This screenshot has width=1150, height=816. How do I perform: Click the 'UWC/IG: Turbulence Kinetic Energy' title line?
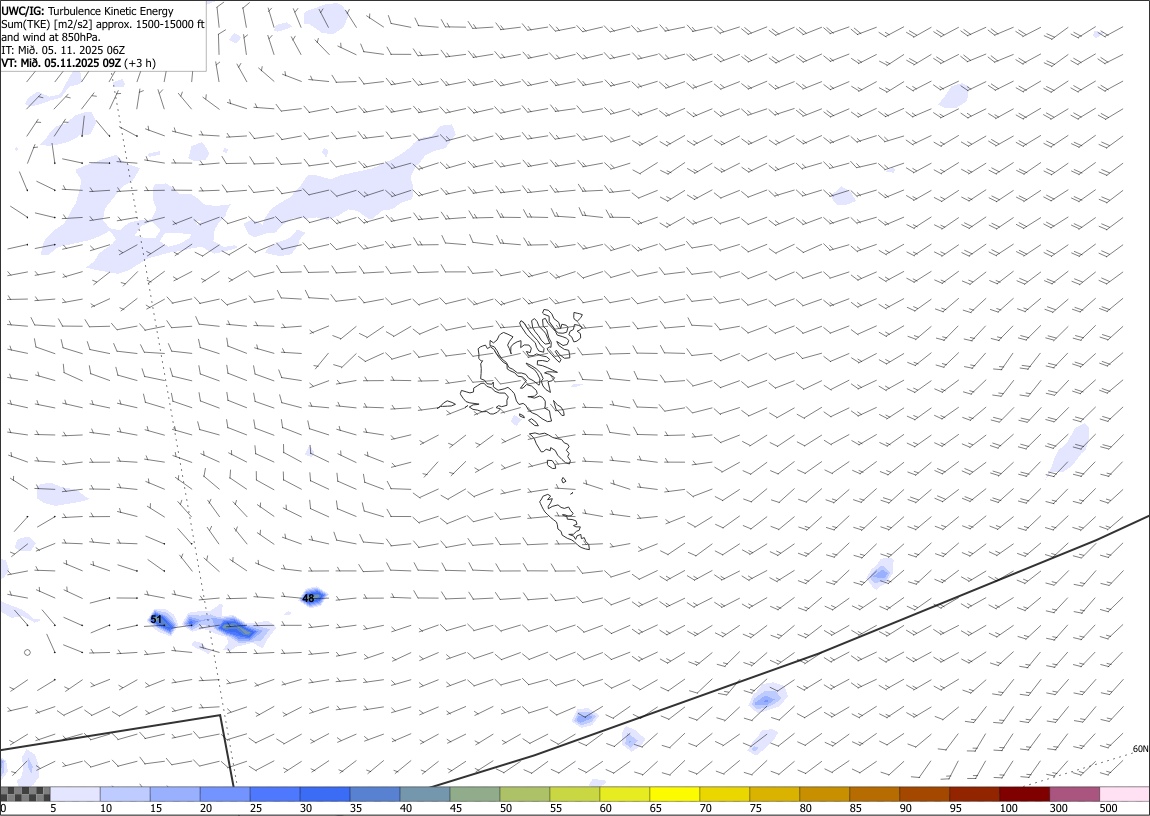coord(88,11)
